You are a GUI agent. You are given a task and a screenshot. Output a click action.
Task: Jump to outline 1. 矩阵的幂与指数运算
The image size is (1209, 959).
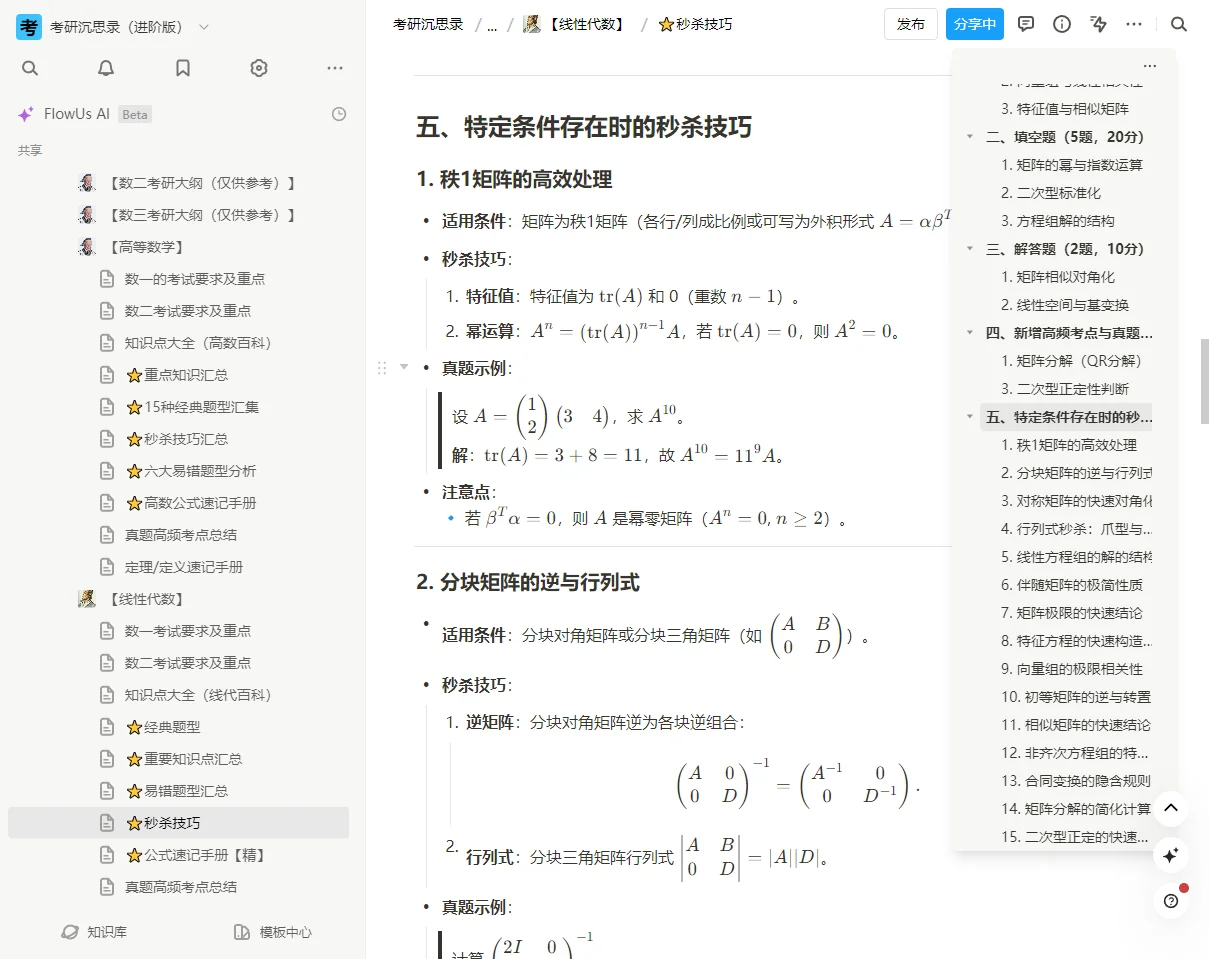coord(1072,165)
